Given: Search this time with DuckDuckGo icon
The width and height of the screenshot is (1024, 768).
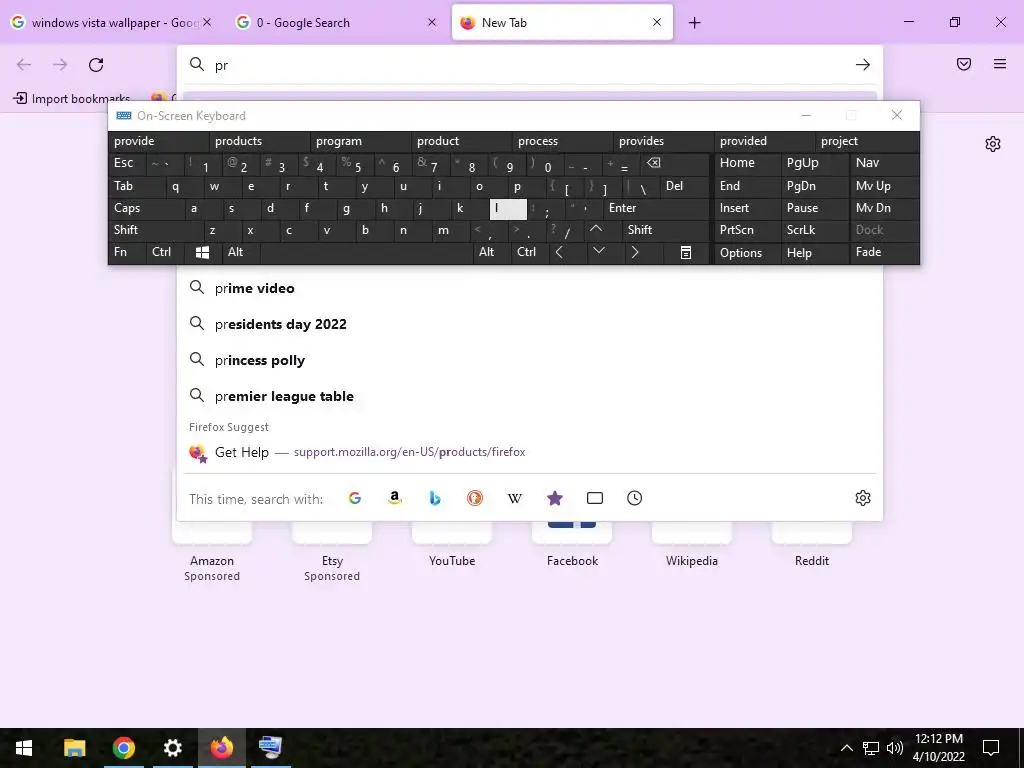Looking at the screenshot, I should coord(475,498).
